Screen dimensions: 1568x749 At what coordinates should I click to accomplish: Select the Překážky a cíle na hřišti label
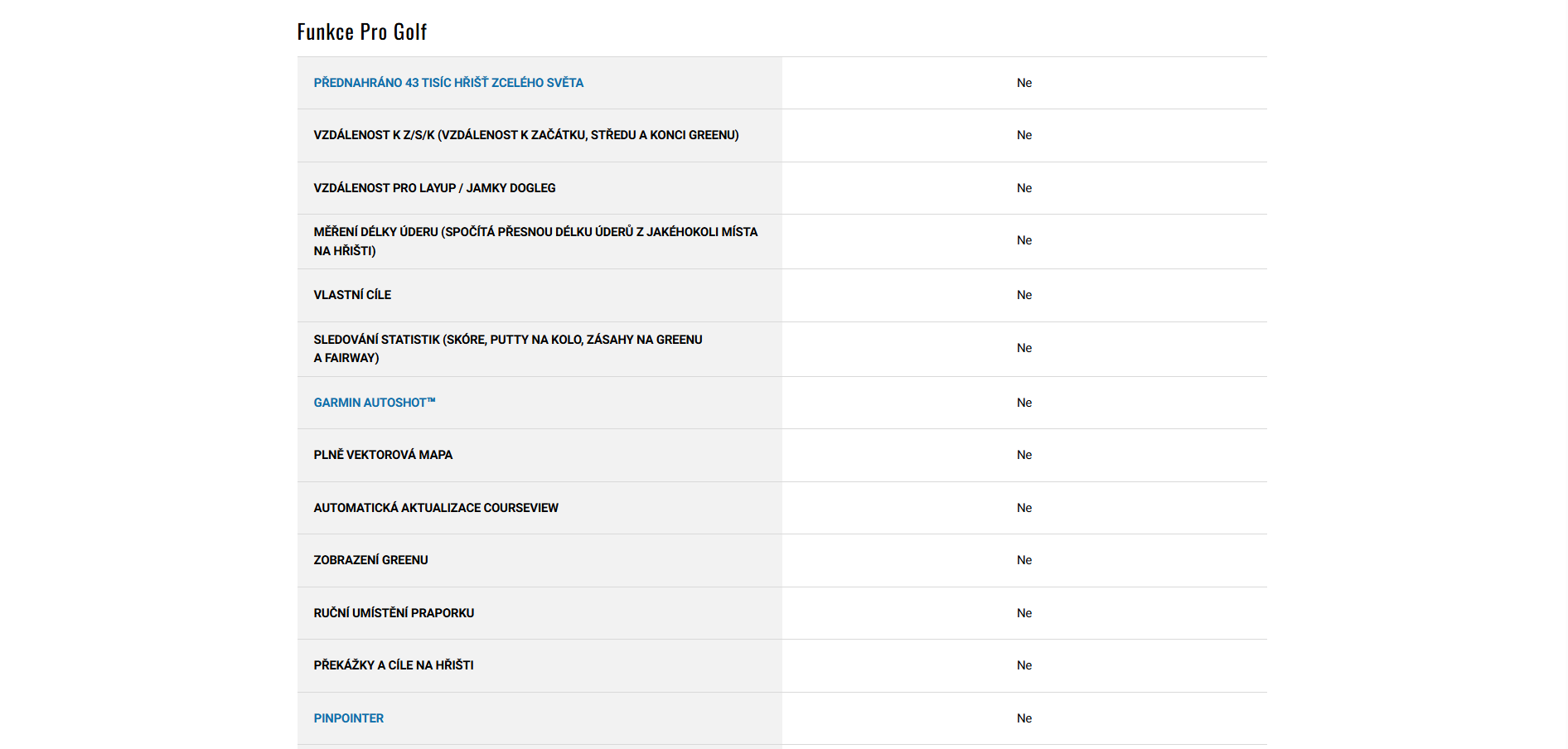[x=394, y=665]
